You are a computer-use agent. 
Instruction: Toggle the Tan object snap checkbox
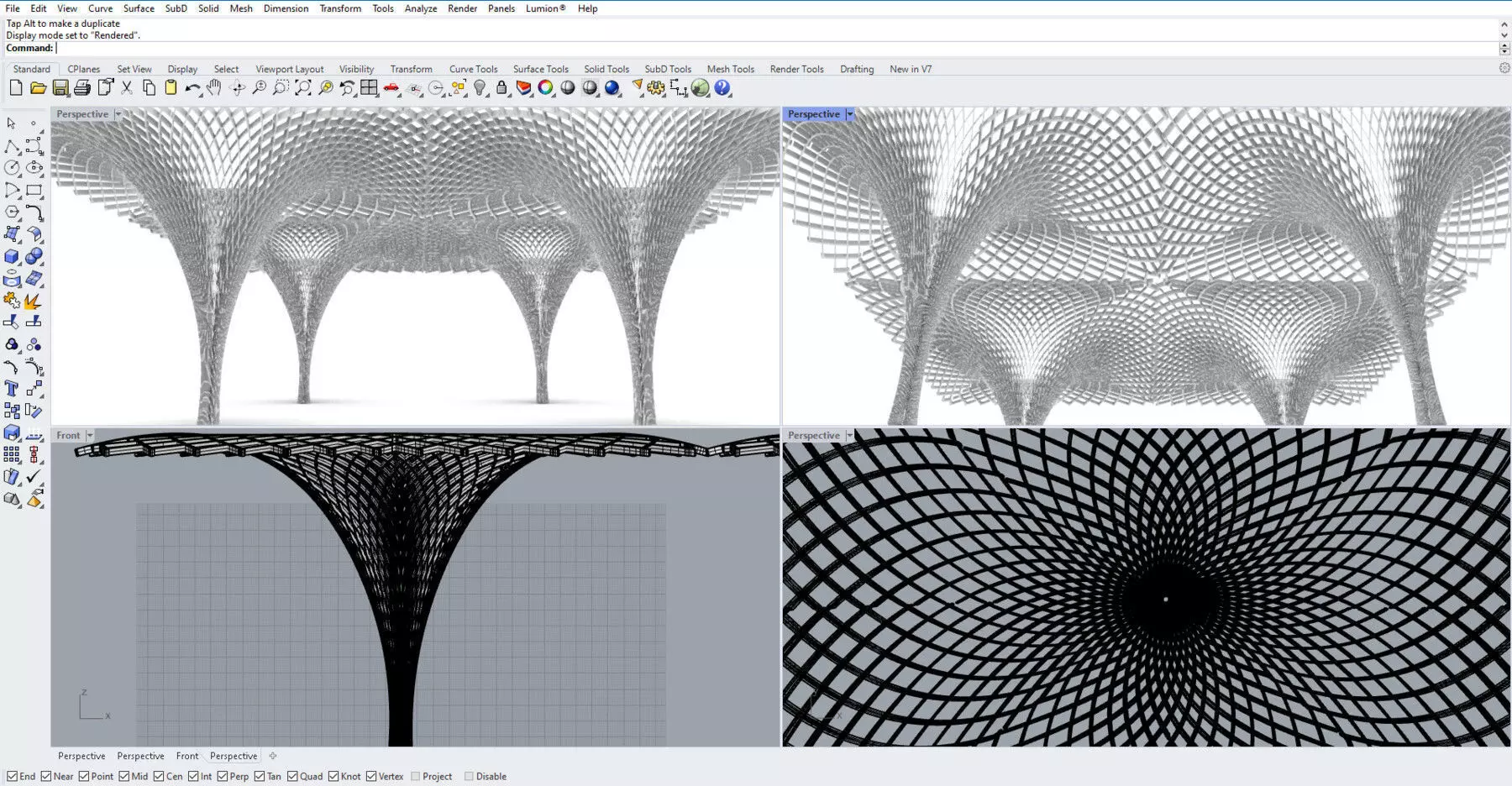pyautogui.click(x=260, y=777)
